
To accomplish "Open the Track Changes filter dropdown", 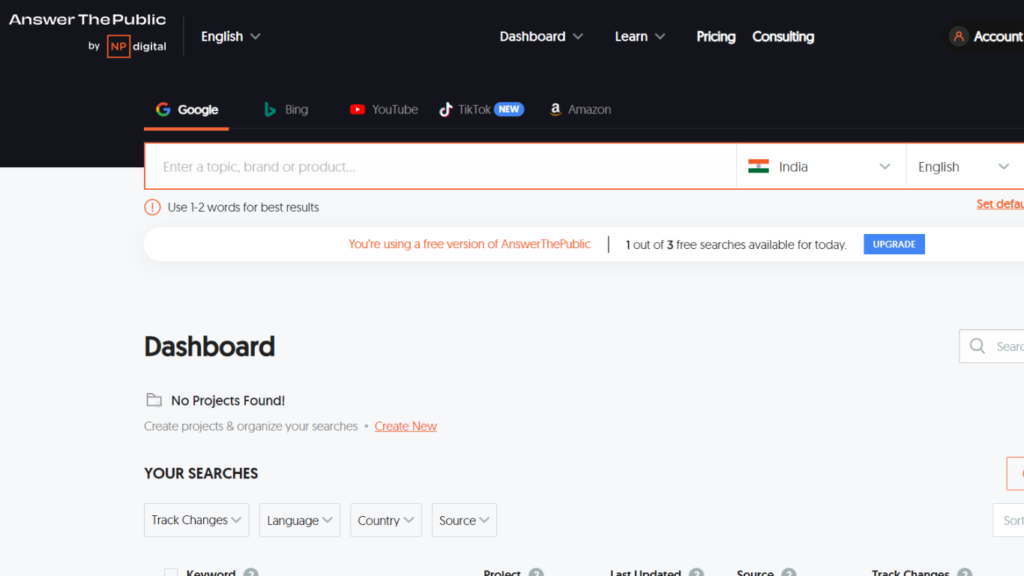I will (x=197, y=520).
